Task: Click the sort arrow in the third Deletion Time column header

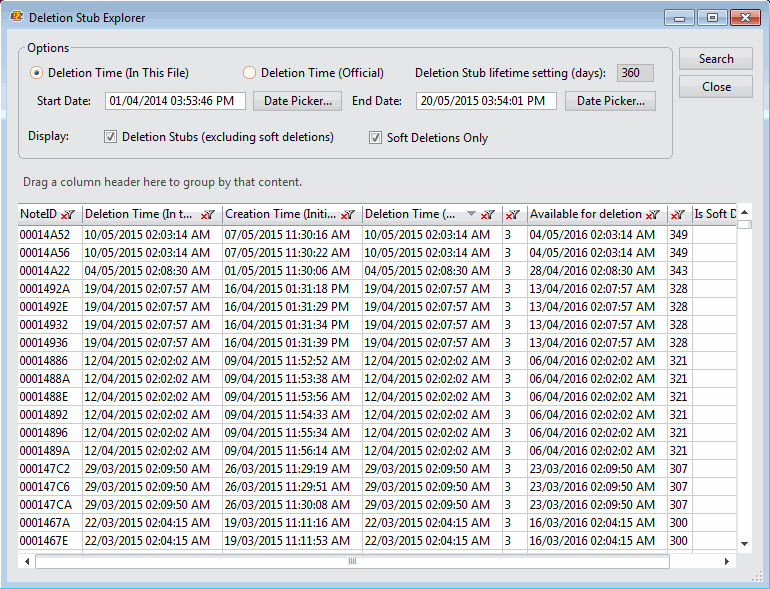Action: point(471,215)
